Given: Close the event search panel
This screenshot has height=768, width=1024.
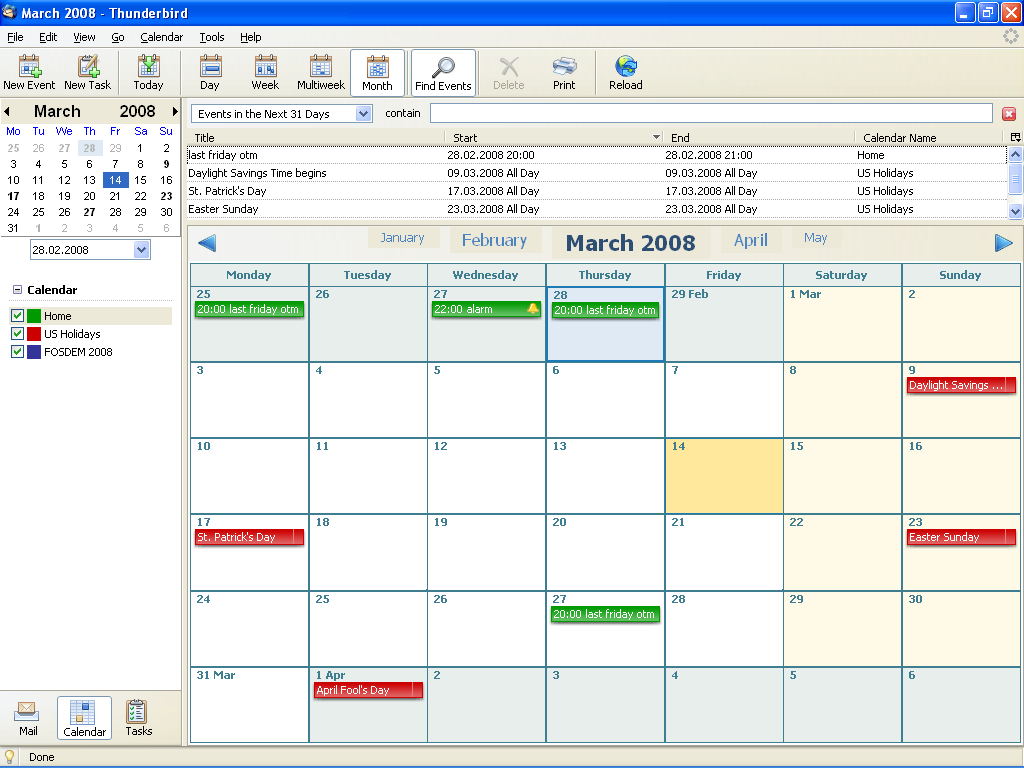Looking at the screenshot, I should click(1009, 114).
